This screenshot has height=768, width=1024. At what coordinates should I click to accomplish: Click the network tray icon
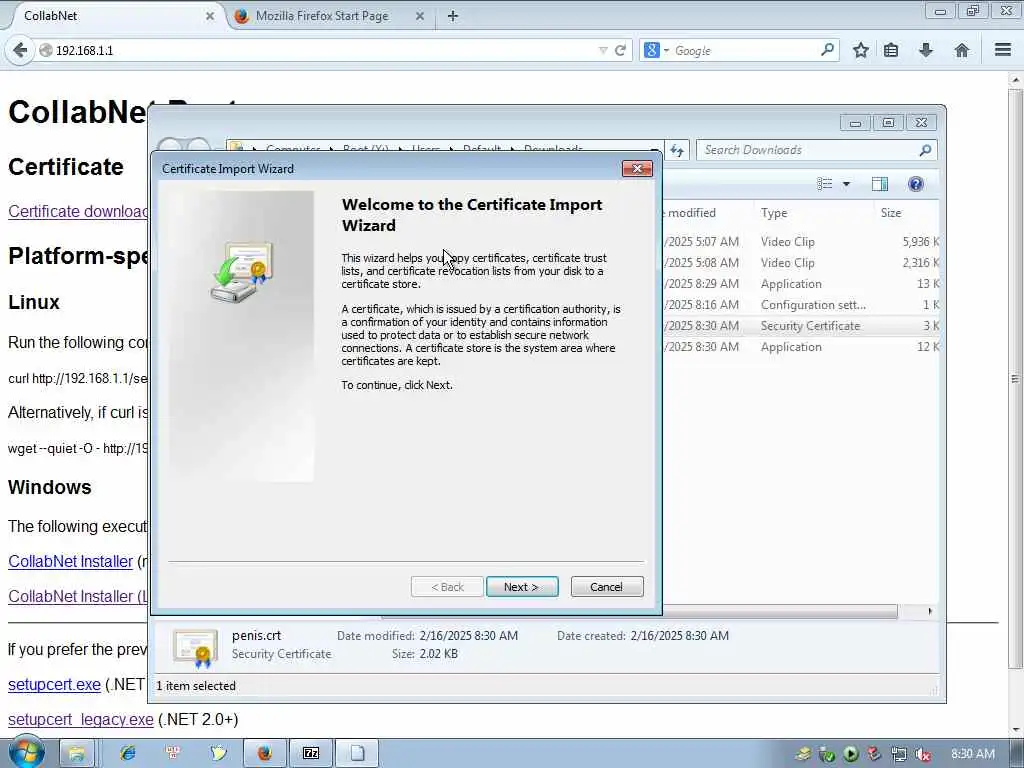pyautogui.click(x=899, y=754)
